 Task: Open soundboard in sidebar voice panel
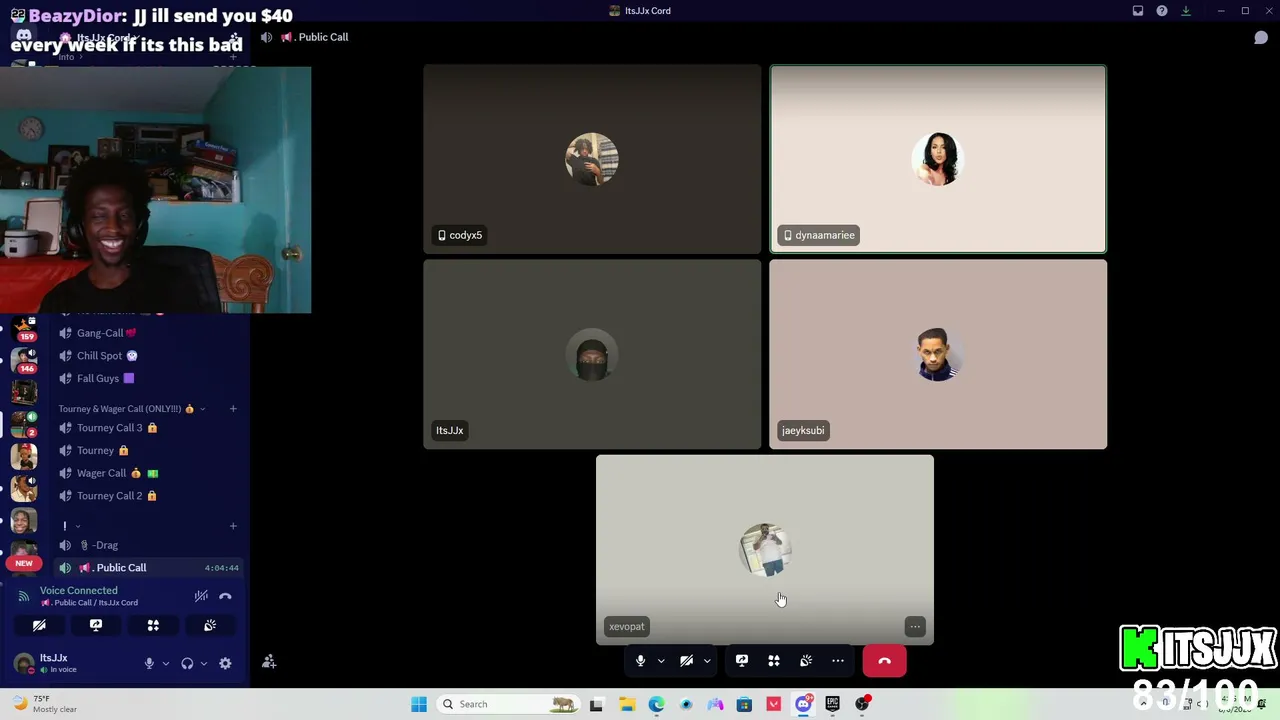pos(210,625)
